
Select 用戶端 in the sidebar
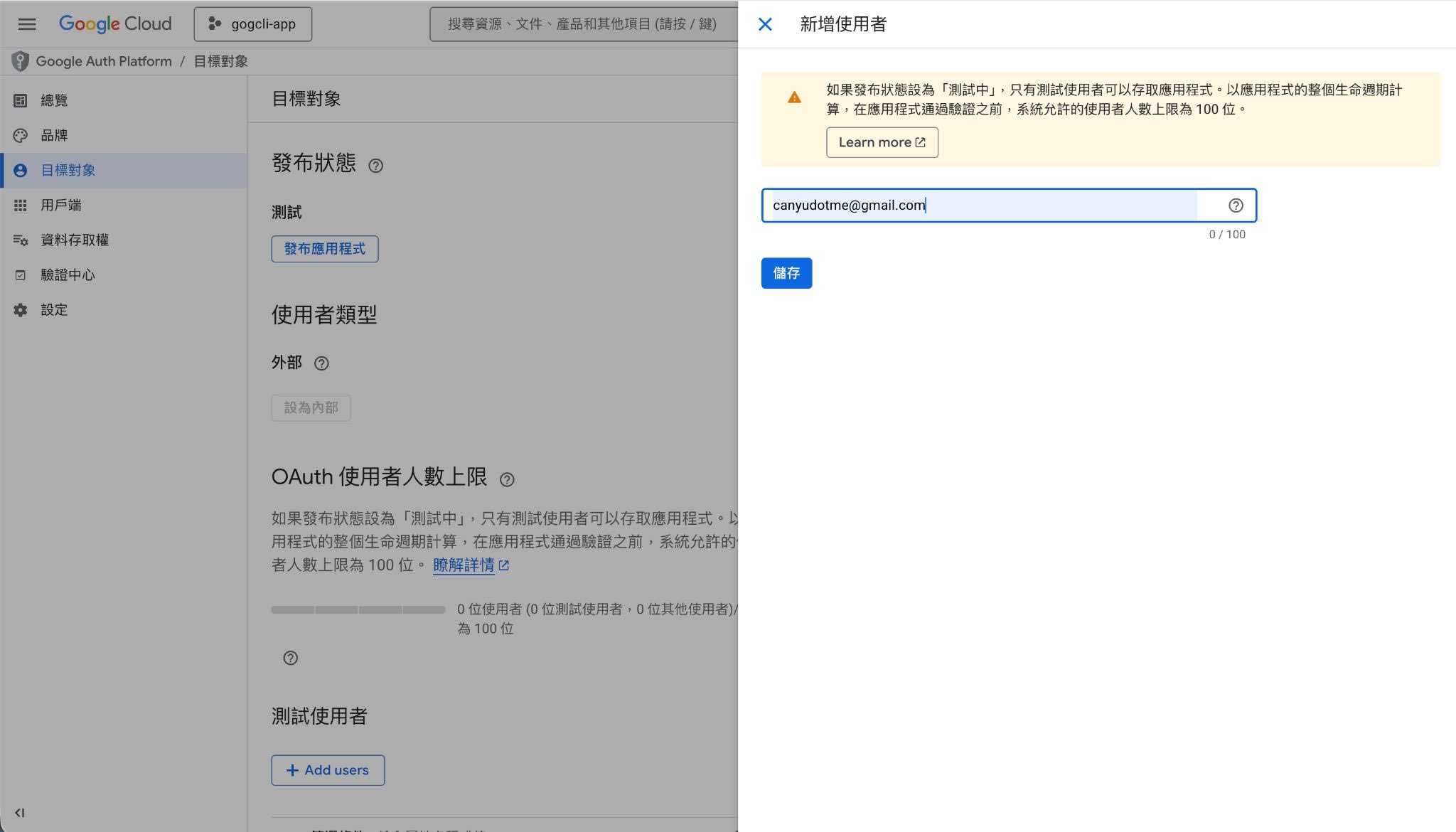pos(60,205)
